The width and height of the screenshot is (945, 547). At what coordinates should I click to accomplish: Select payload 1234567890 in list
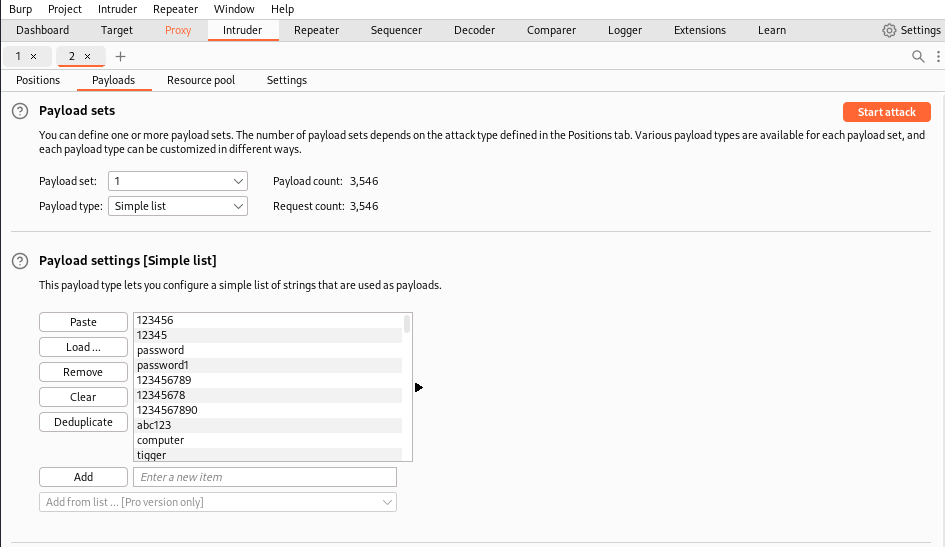pyautogui.click(x=268, y=411)
